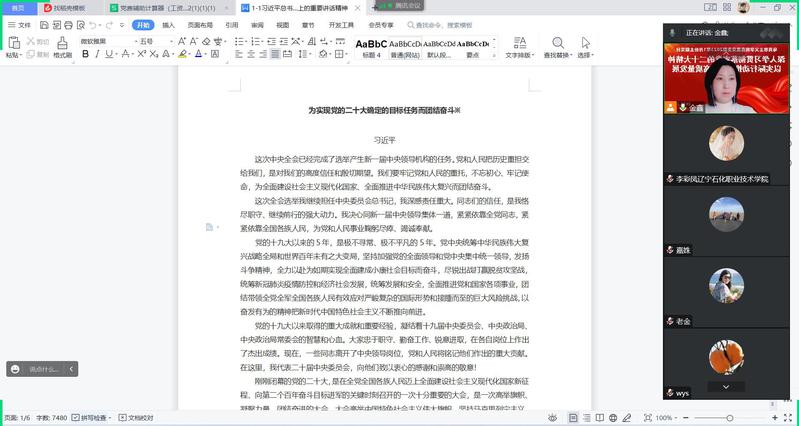Click the Save document icon
The height and width of the screenshot is (426, 799).
point(44,25)
